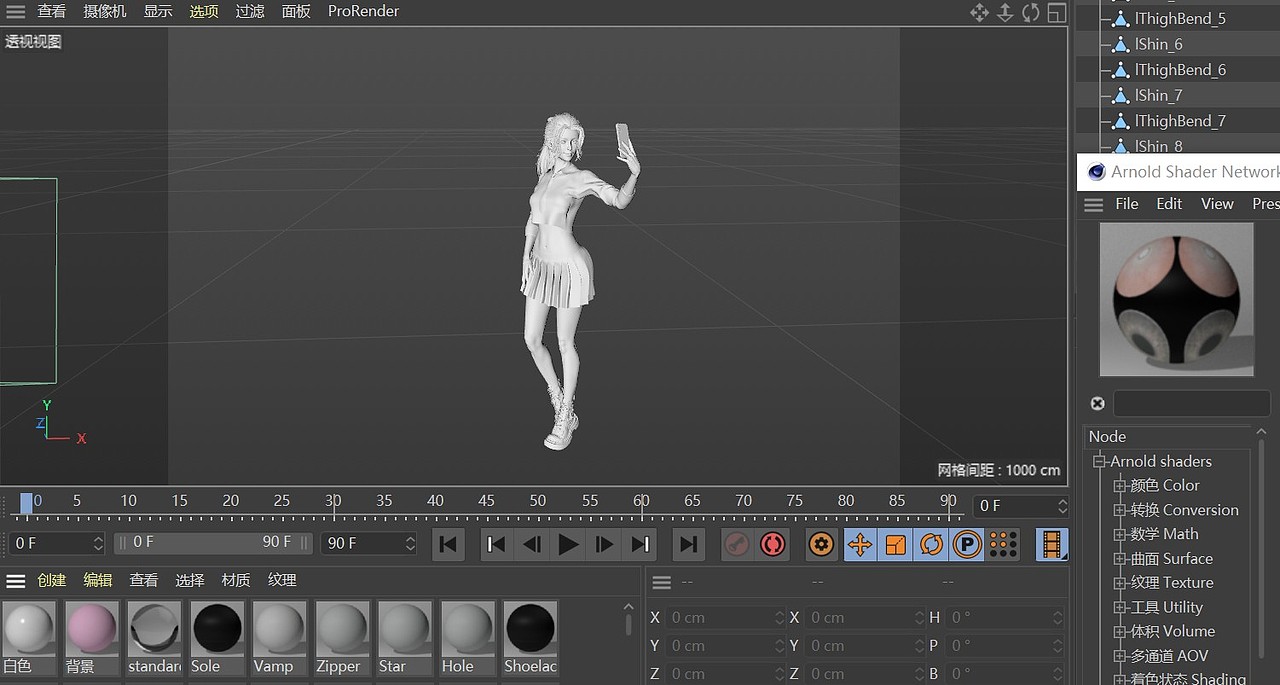The height and width of the screenshot is (685, 1280).
Task: Play the animation forwards
Action: point(568,544)
